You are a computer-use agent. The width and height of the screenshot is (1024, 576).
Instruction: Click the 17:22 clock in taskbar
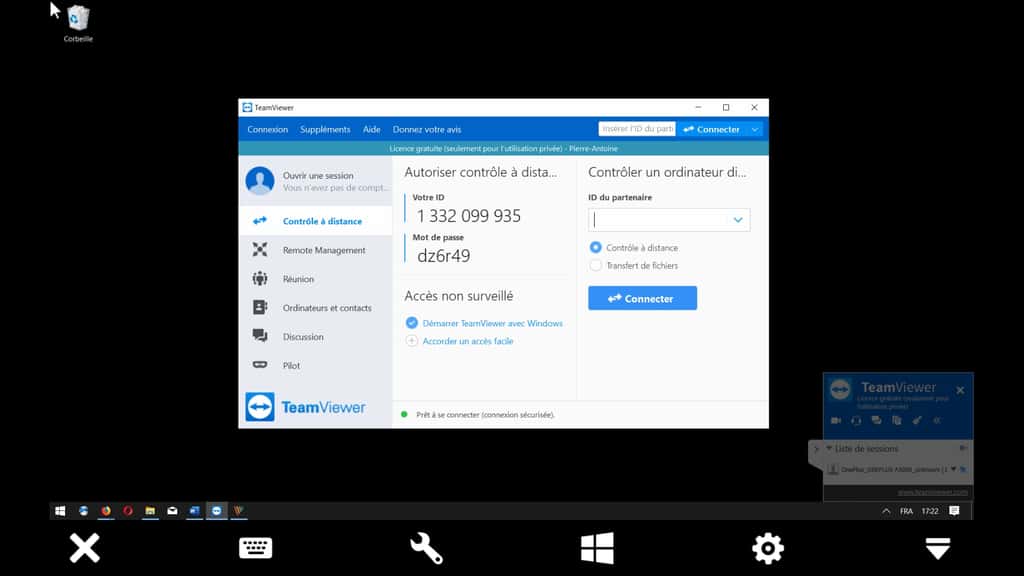point(930,511)
